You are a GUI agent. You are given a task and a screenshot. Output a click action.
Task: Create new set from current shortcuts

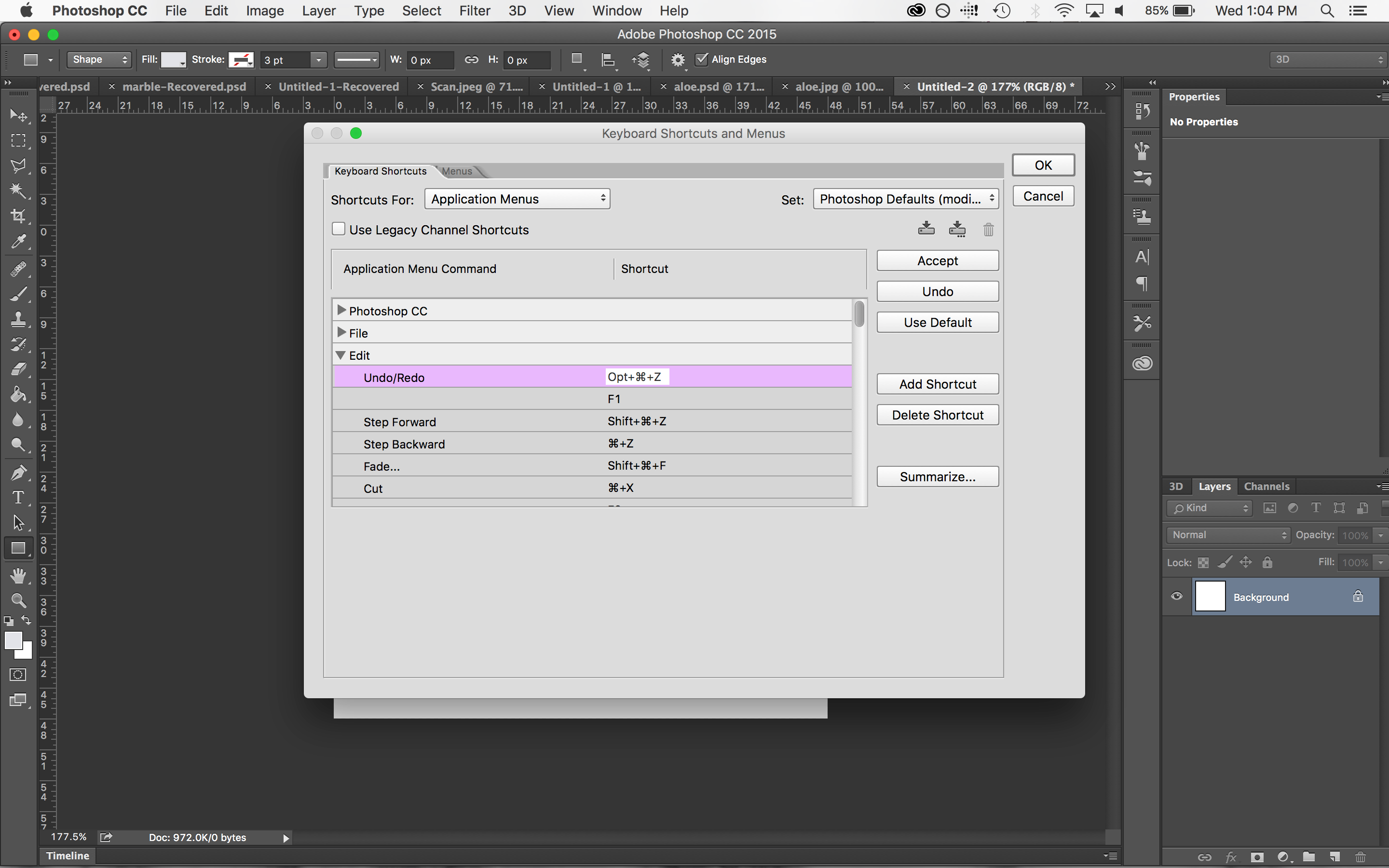[957, 229]
